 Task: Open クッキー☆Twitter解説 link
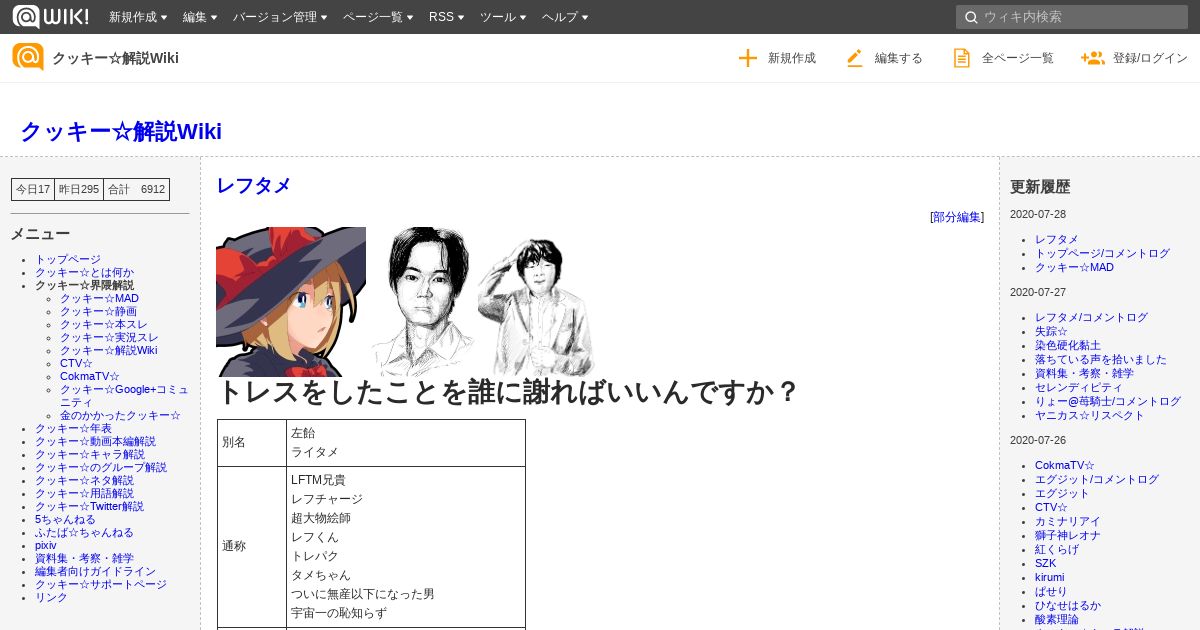(x=89, y=506)
